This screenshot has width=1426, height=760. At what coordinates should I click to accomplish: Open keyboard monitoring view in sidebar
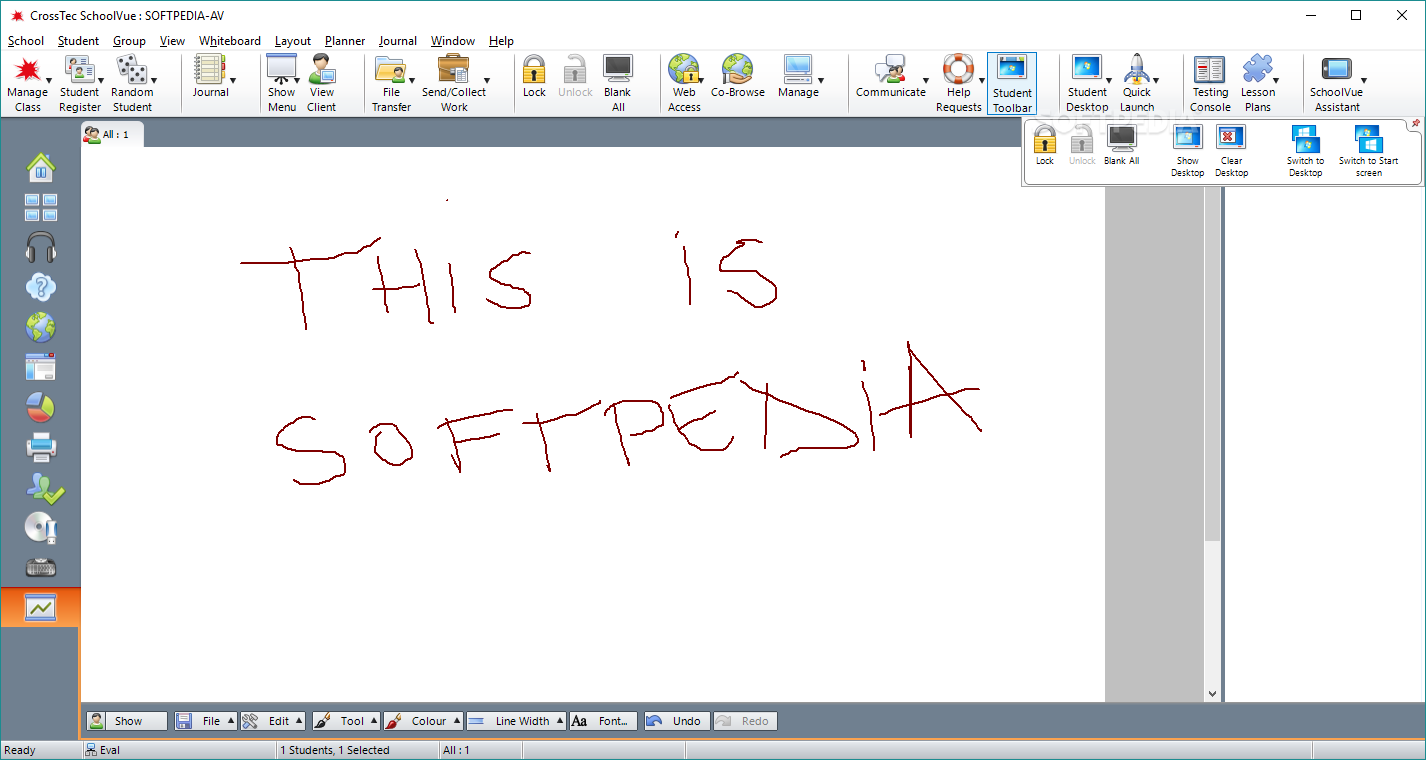coord(41,567)
